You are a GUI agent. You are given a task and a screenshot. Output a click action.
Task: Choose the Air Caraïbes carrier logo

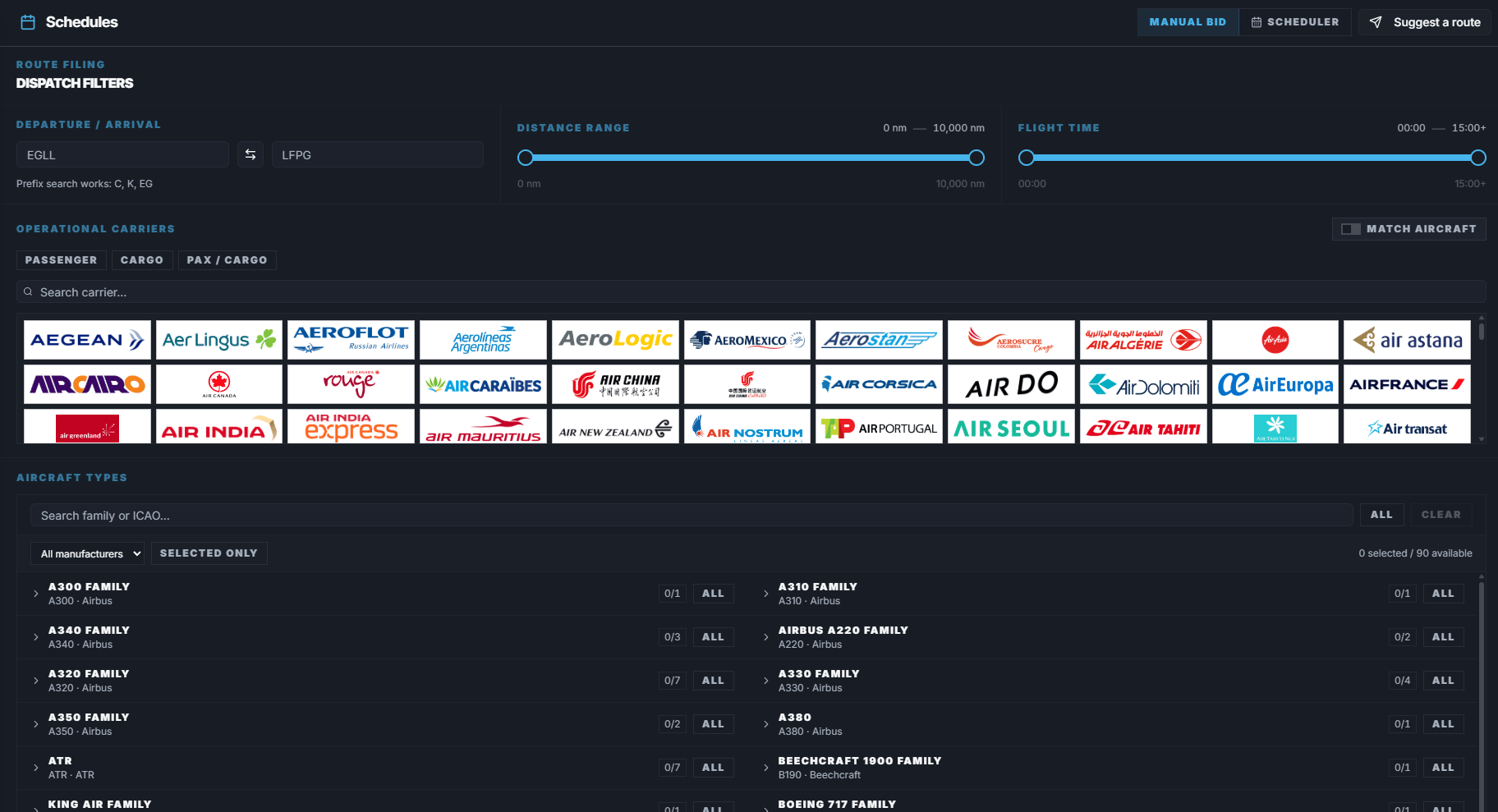click(x=483, y=384)
